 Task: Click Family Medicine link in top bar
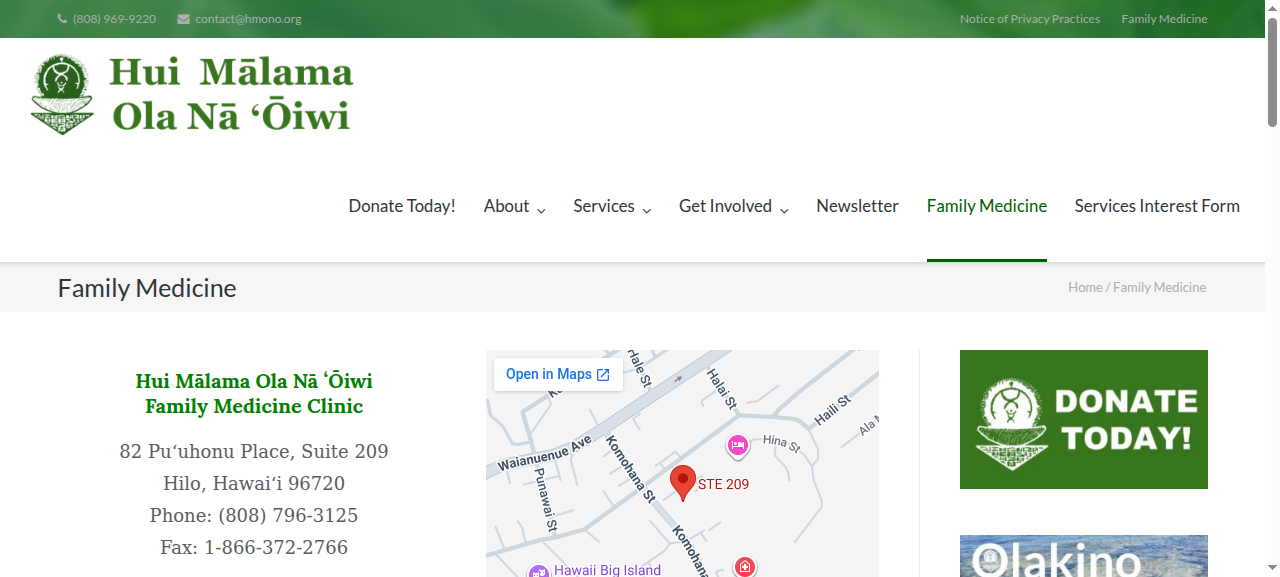[x=1164, y=19]
